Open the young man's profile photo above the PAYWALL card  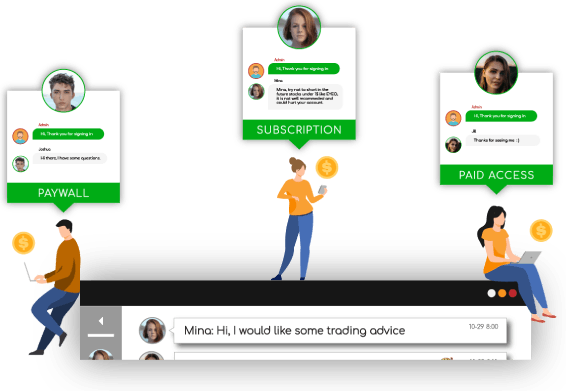click(64, 91)
